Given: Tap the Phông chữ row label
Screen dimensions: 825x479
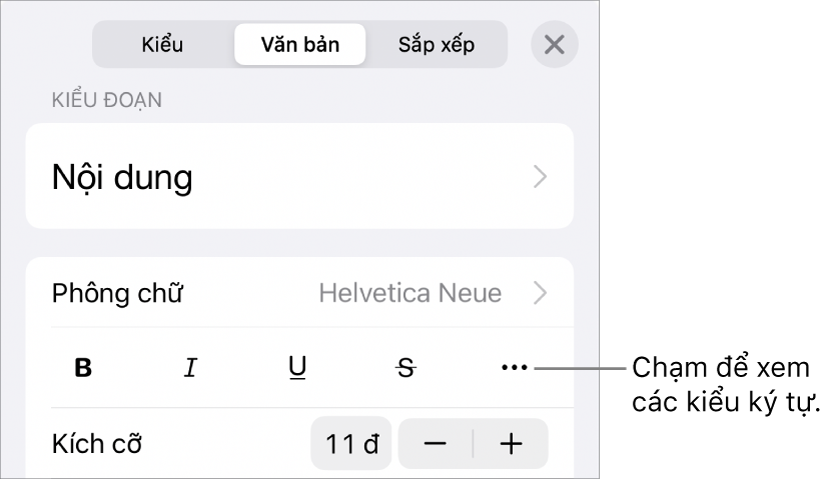Looking at the screenshot, I should [117, 293].
